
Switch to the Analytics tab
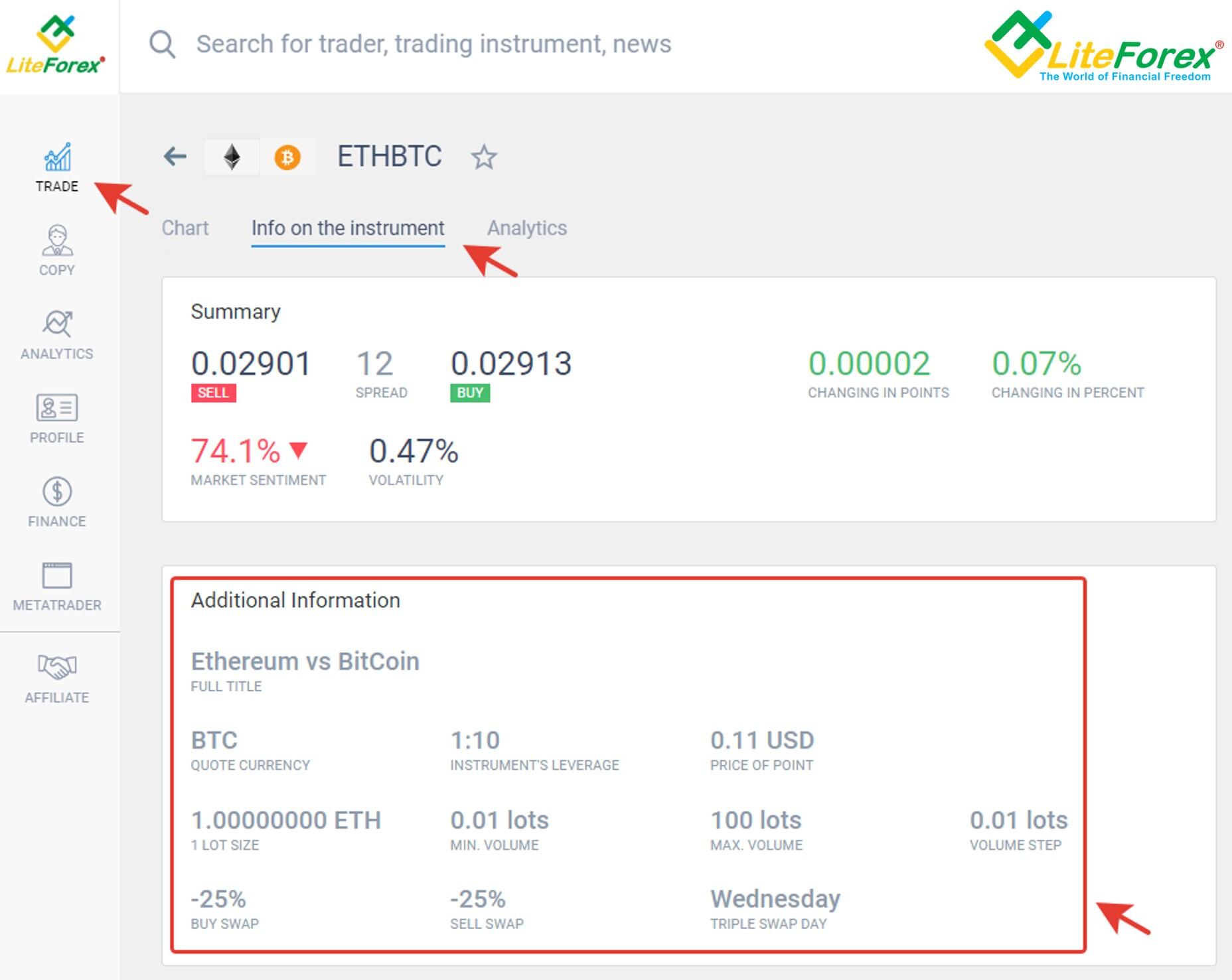(x=527, y=228)
